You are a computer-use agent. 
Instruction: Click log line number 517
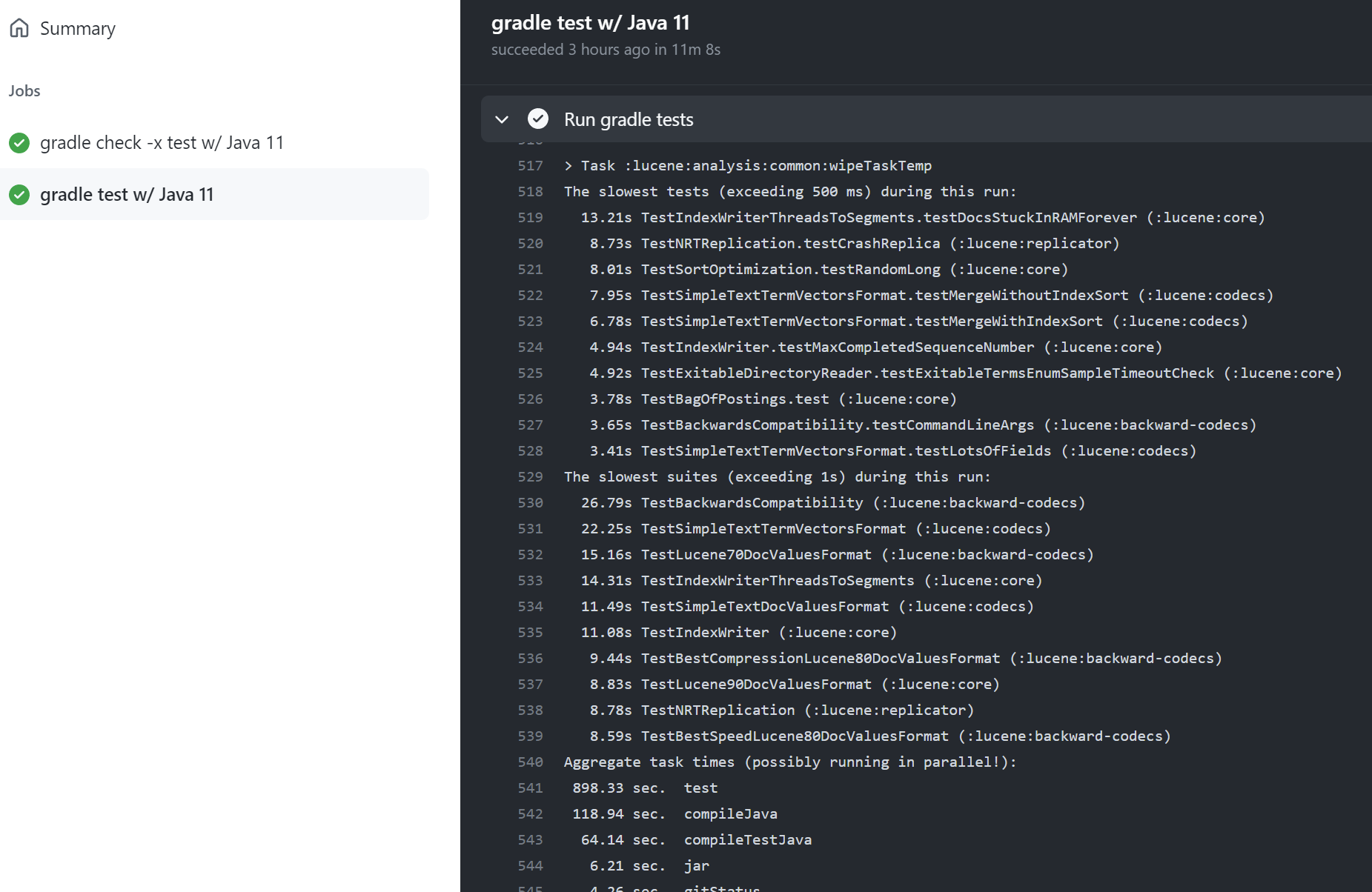(530, 166)
